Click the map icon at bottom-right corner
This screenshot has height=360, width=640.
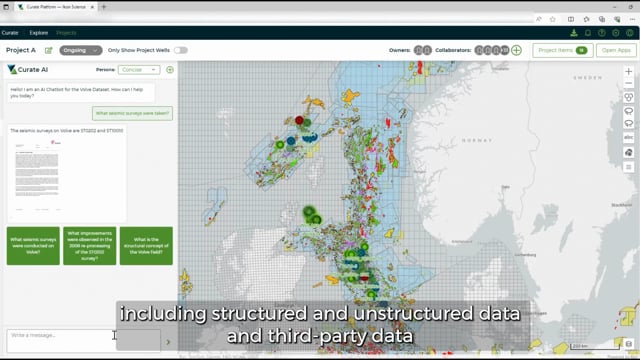629,344
